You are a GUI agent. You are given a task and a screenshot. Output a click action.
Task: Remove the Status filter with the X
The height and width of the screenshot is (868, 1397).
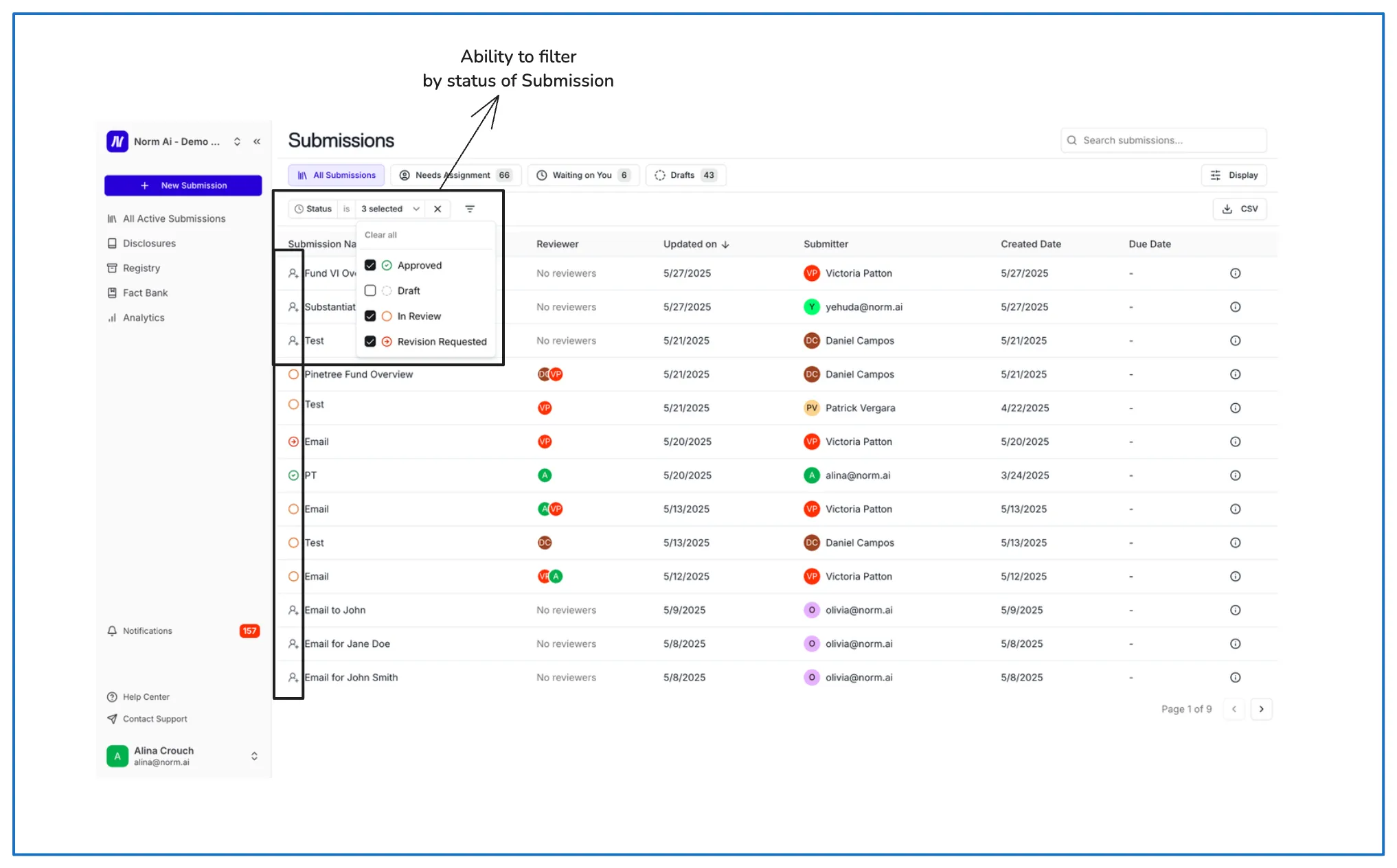pyautogui.click(x=438, y=209)
